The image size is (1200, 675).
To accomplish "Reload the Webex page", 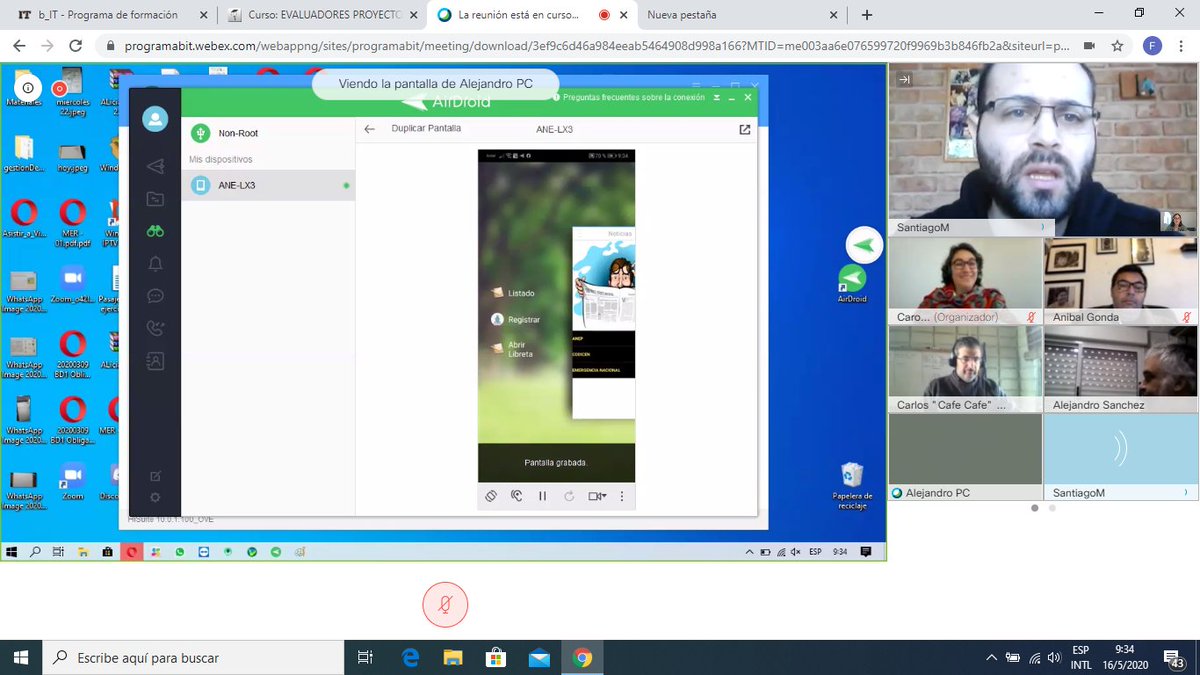I will [x=75, y=46].
